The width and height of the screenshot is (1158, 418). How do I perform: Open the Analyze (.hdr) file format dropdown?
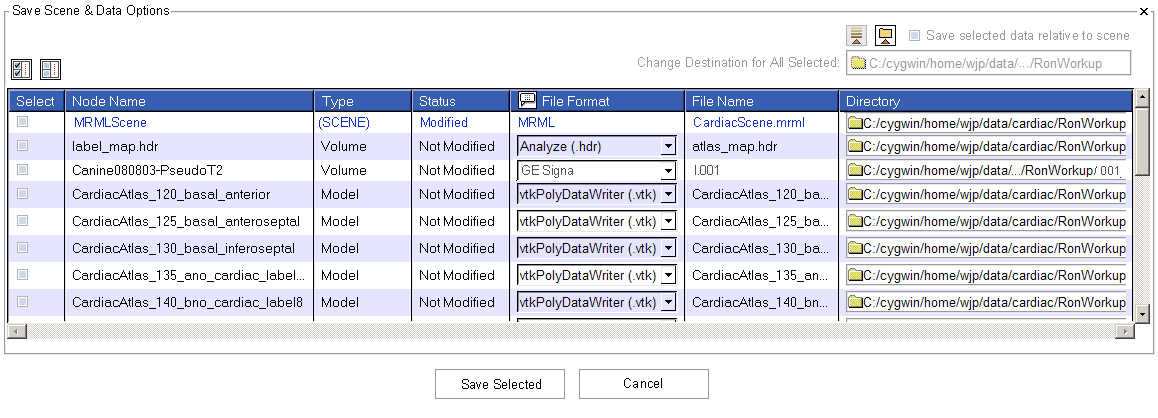pos(667,146)
